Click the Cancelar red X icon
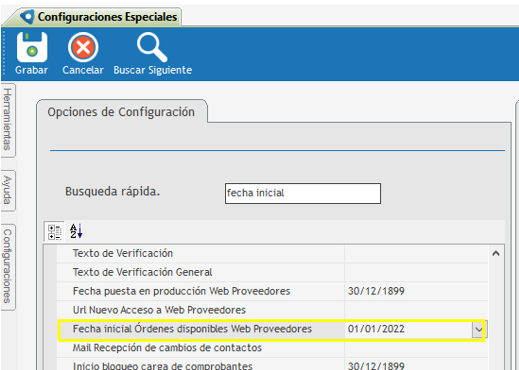 [83, 47]
